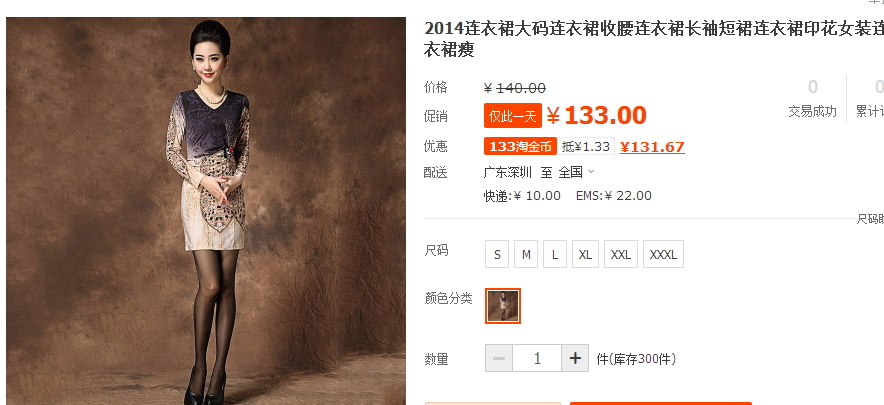
Task: Choose the XXL size box
Action: coord(621,254)
